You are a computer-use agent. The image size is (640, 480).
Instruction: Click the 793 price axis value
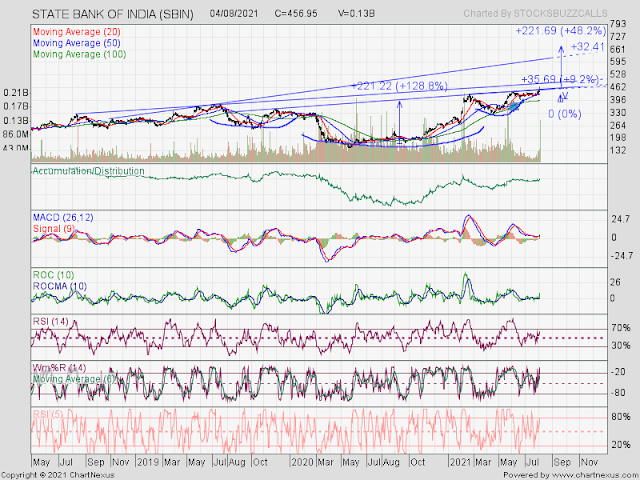coord(617,24)
